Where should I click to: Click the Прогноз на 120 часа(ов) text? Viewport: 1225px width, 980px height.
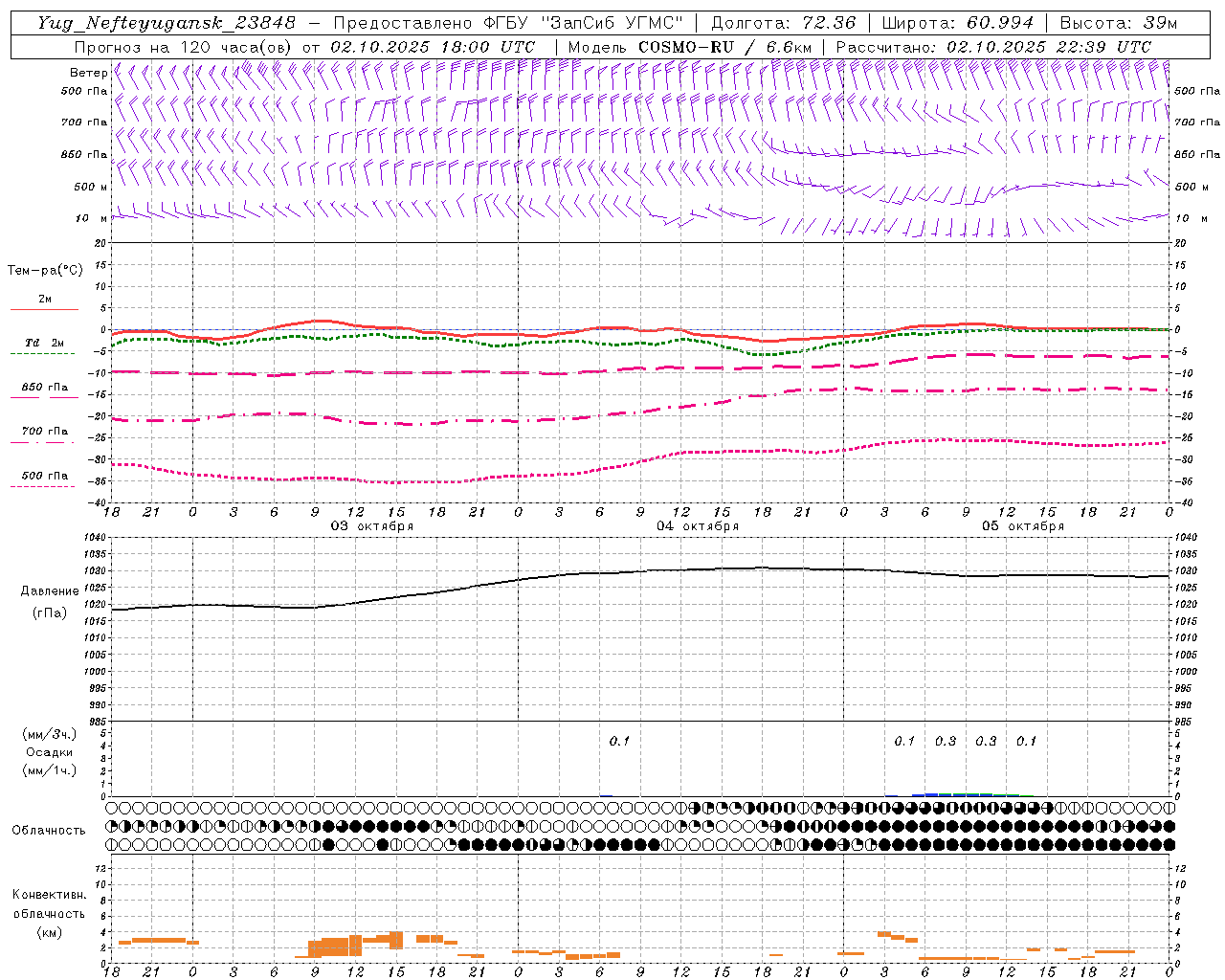[x=184, y=47]
